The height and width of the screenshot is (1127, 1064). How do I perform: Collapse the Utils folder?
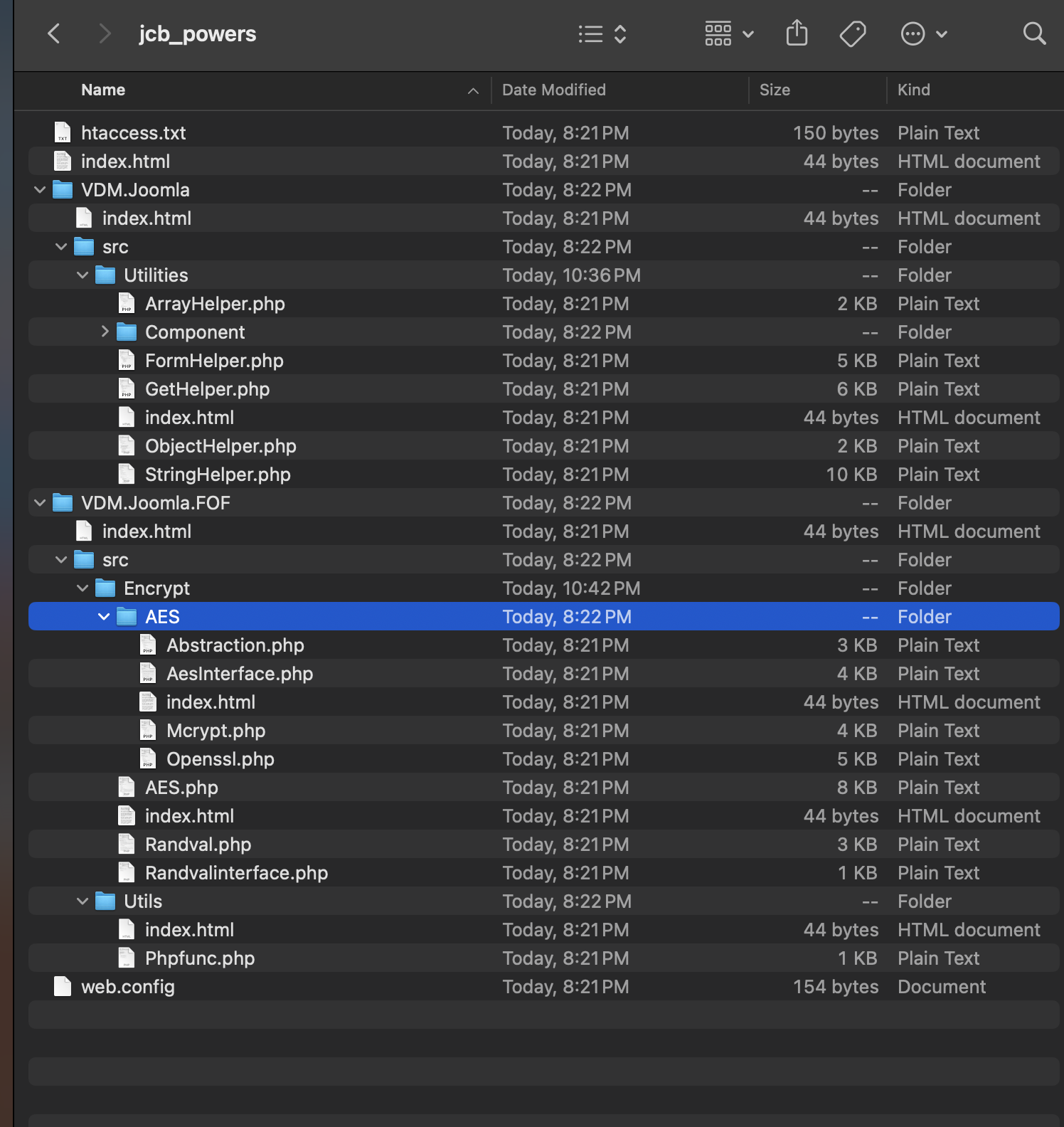point(83,901)
